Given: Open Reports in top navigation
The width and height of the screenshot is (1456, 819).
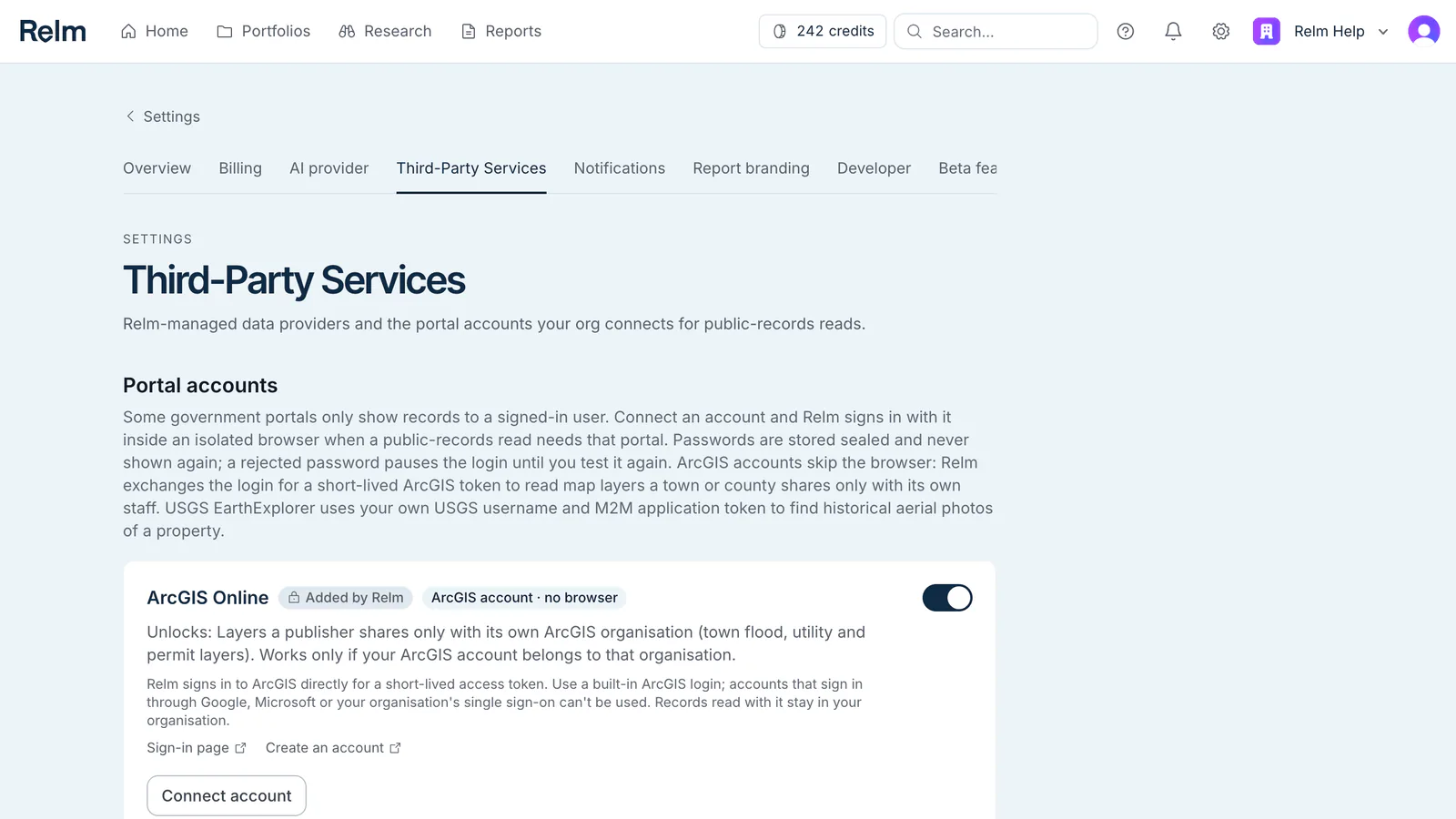Looking at the screenshot, I should pyautogui.click(x=501, y=31).
